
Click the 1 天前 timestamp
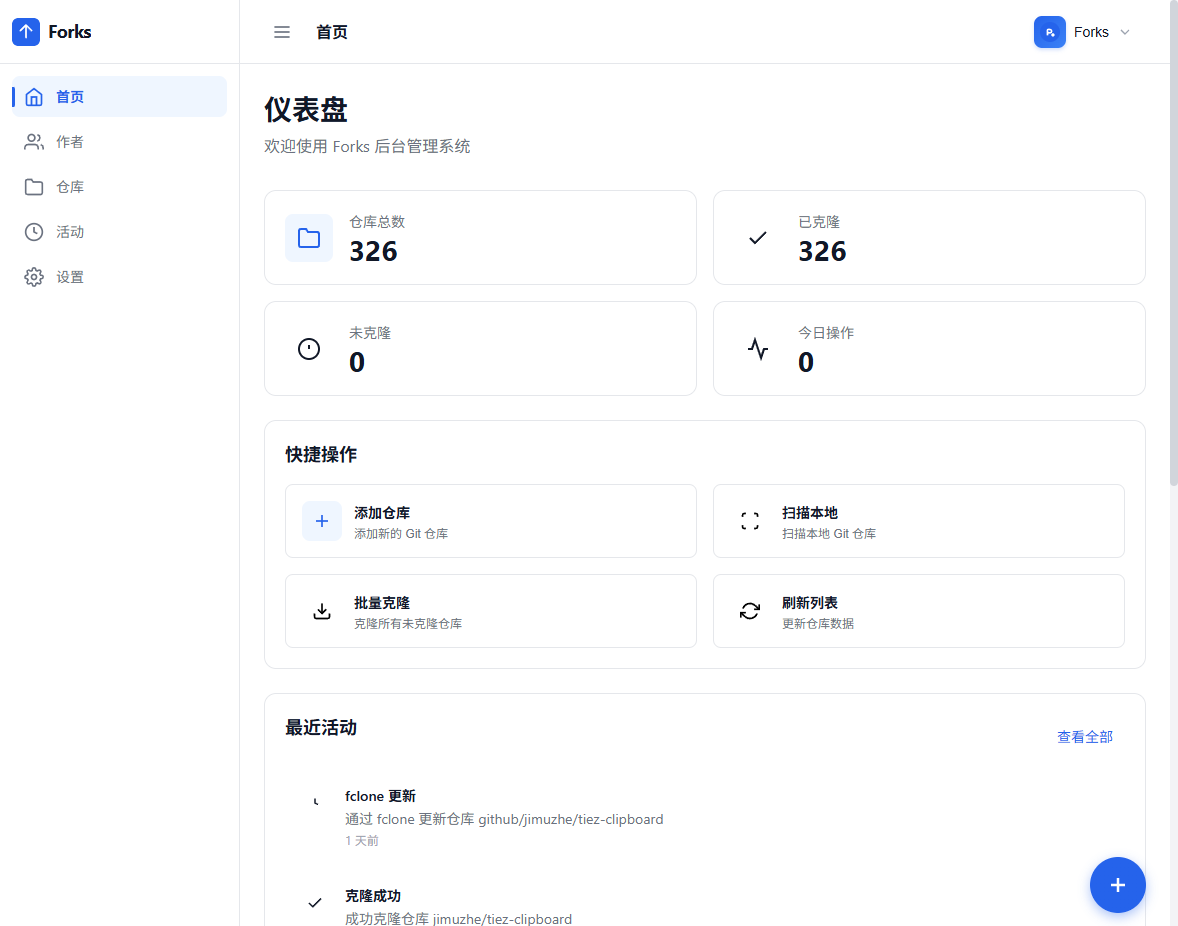point(362,840)
